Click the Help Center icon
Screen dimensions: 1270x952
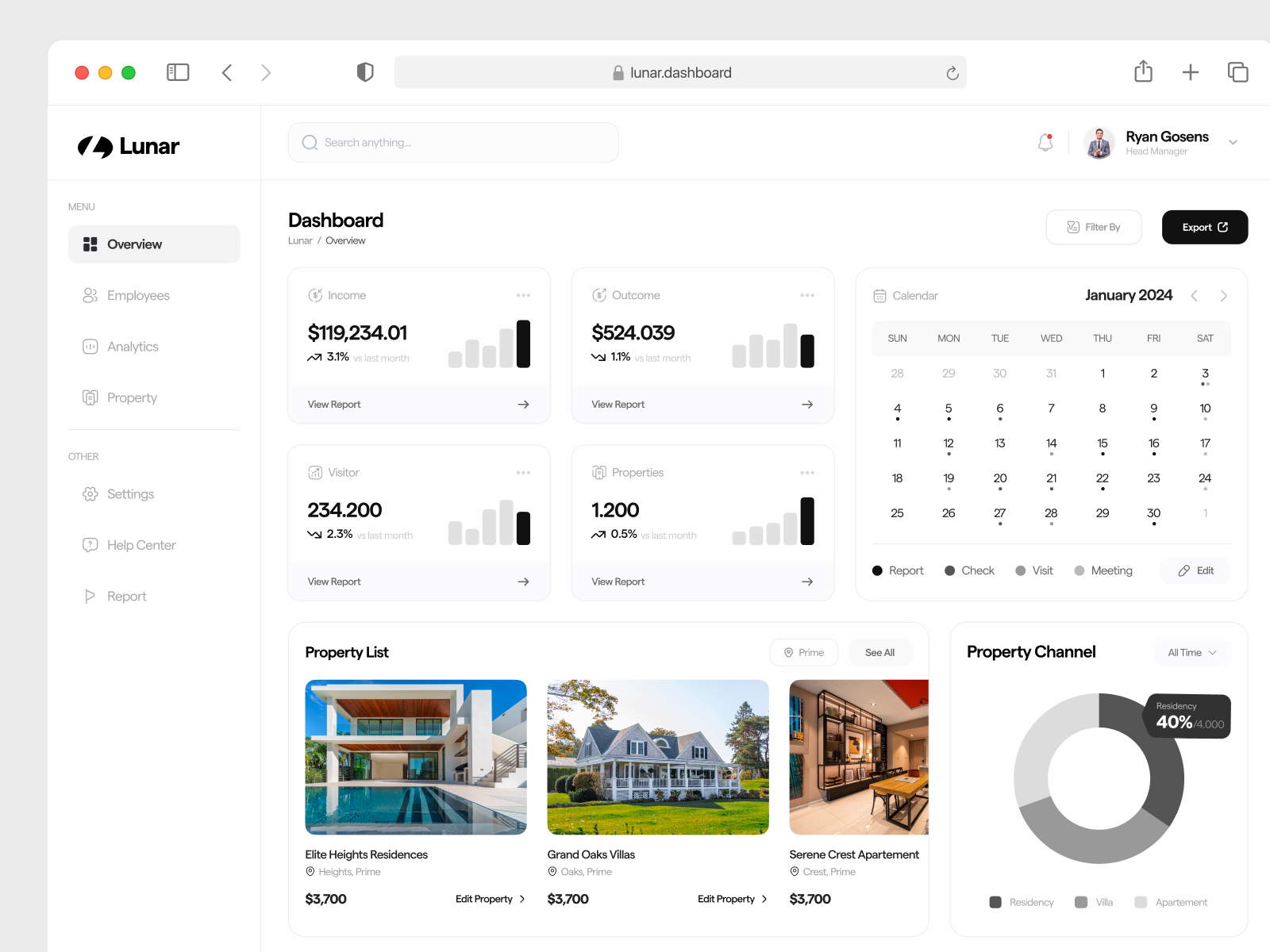pos(90,544)
